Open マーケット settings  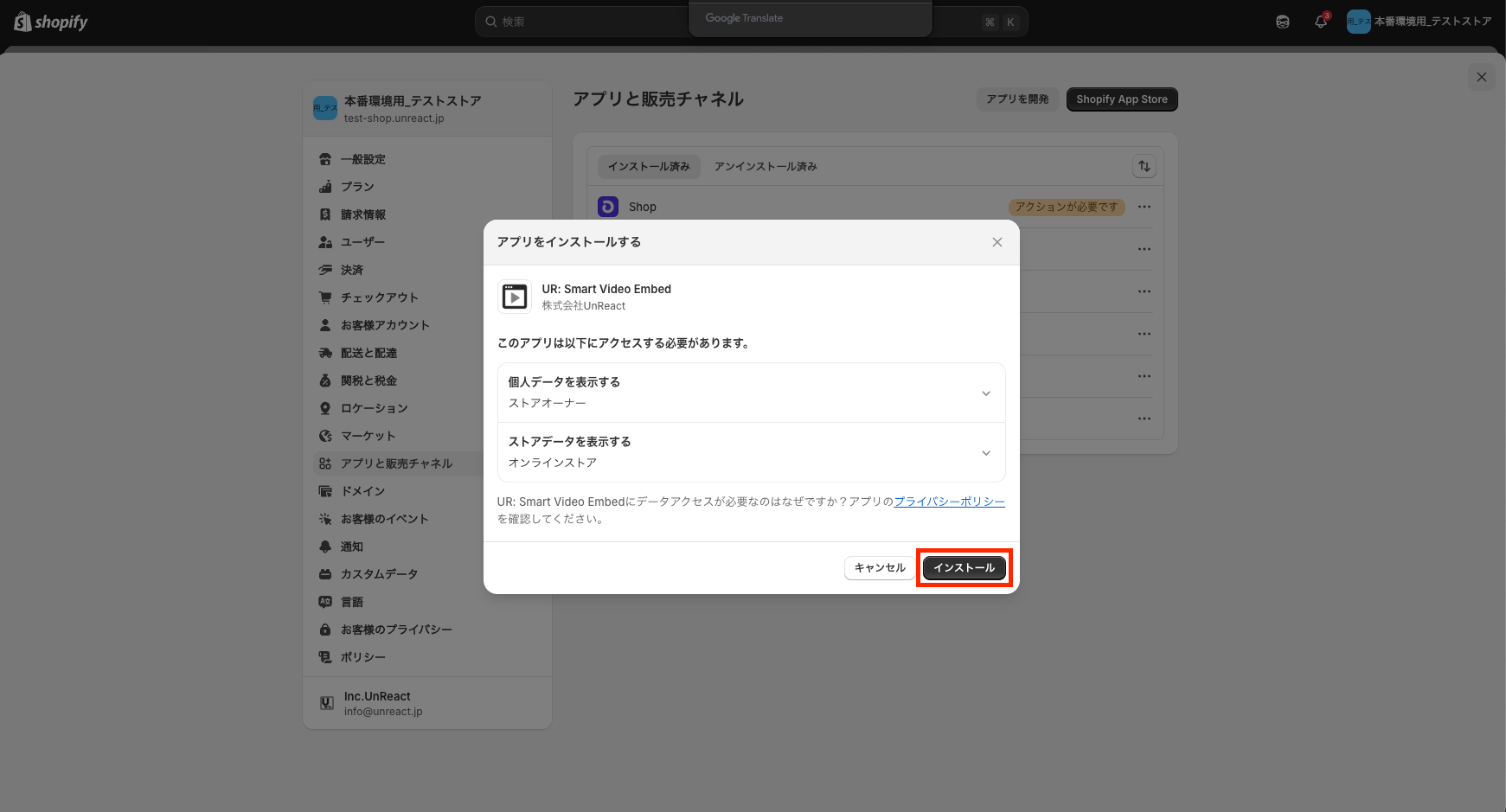point(427,436)
